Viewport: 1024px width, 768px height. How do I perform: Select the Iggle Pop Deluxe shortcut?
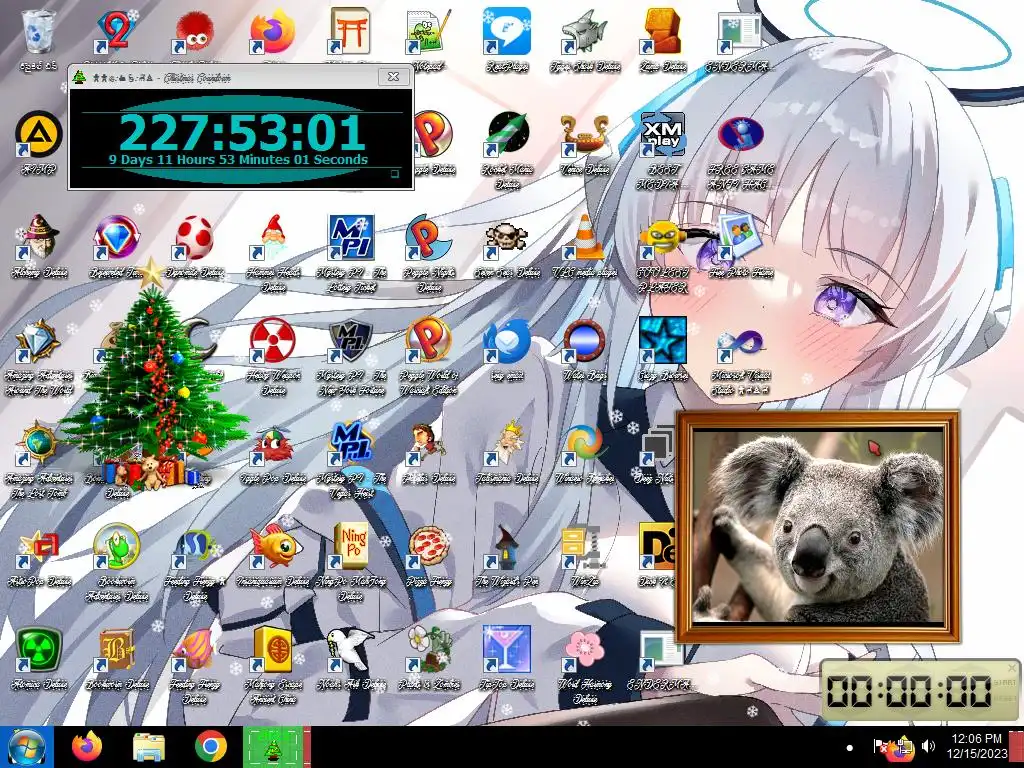[272, 443]
